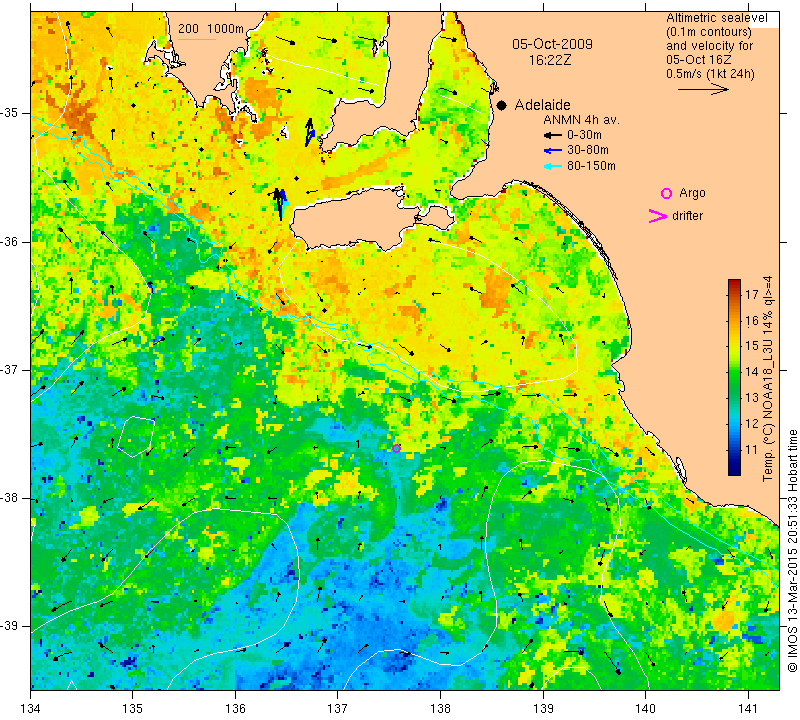Click the blue and black mooring arrows west of Kangaroo Island
This screenshot has height=720, width=800.
[280, 203]
